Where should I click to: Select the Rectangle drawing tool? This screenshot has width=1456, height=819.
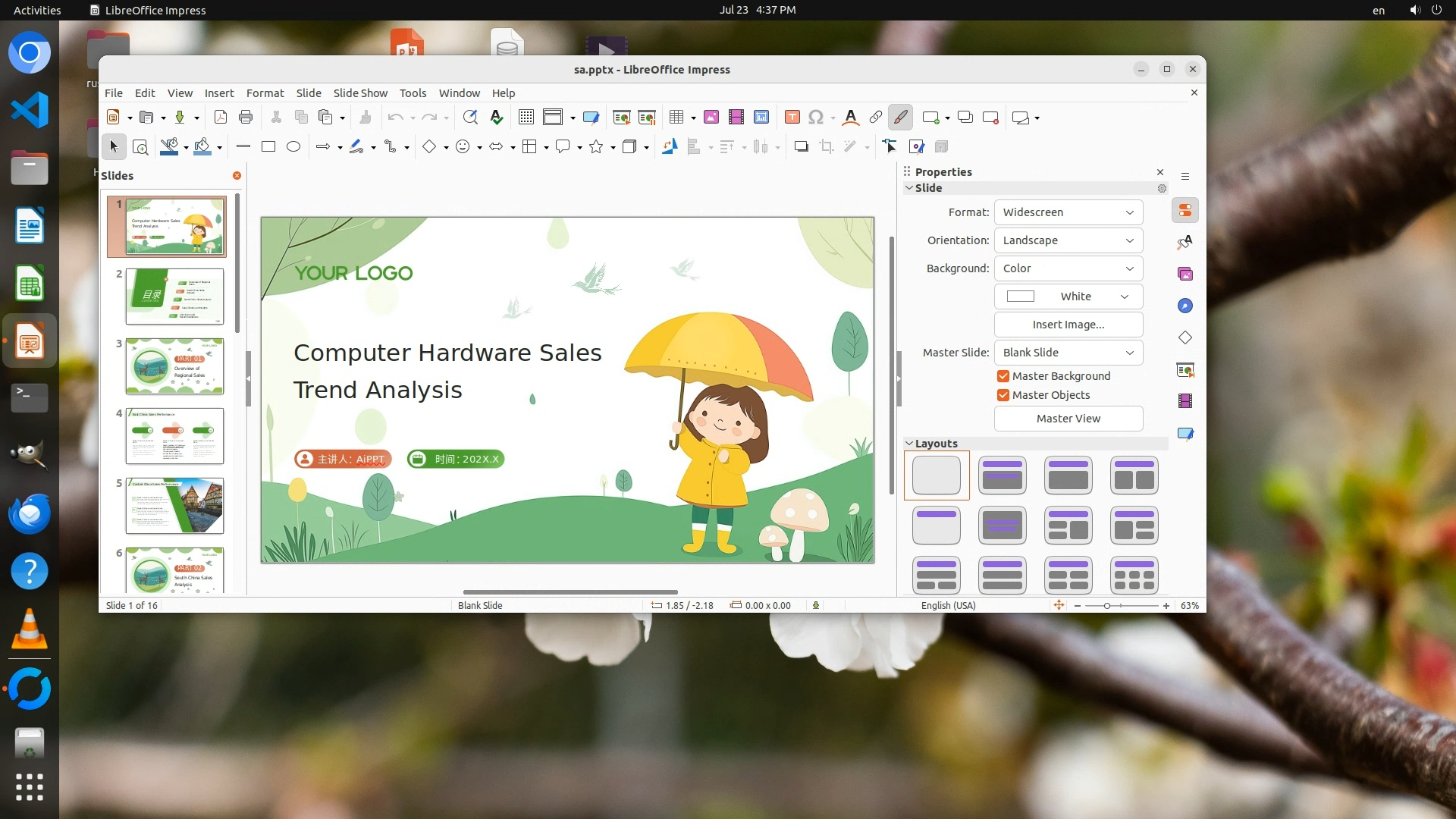[x=268, y=146]
